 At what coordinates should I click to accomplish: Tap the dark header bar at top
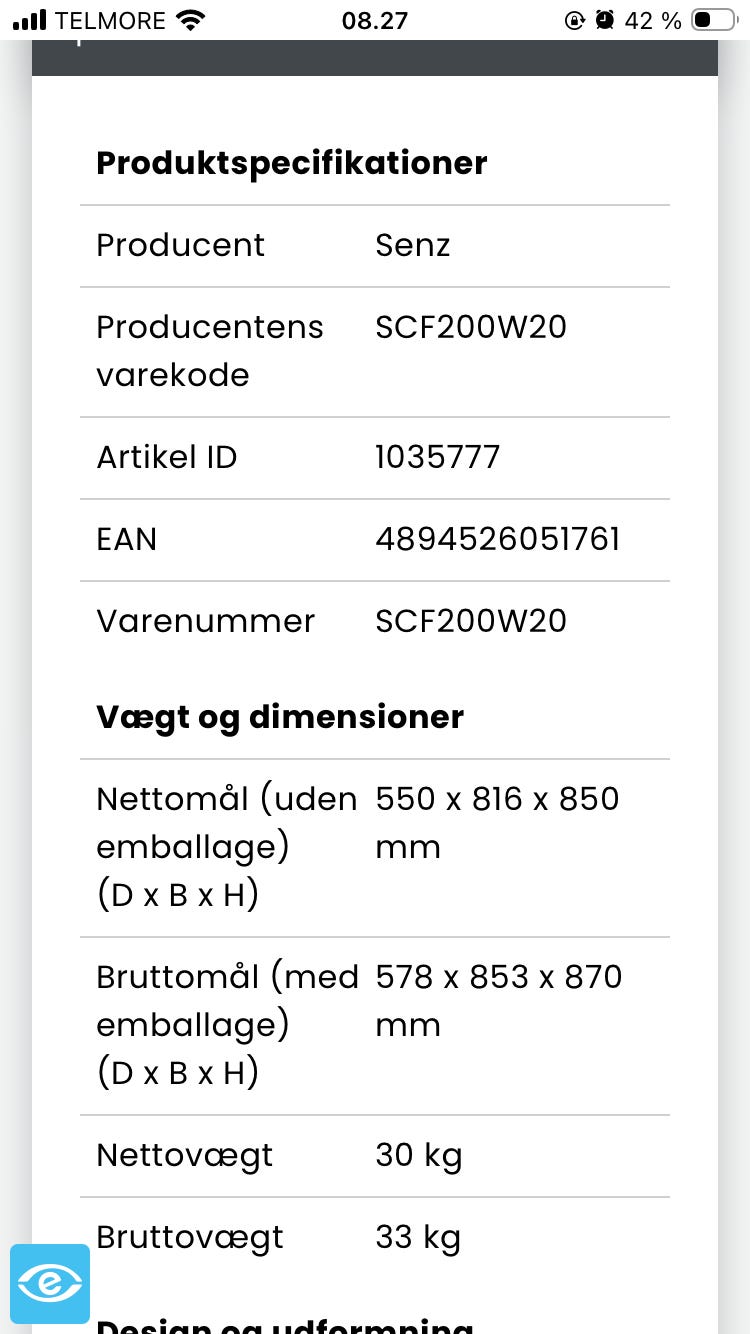click(375, 58)
